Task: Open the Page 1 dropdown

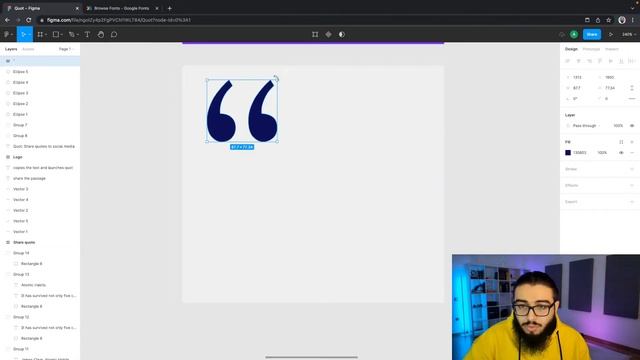Action: coord(67,49)
